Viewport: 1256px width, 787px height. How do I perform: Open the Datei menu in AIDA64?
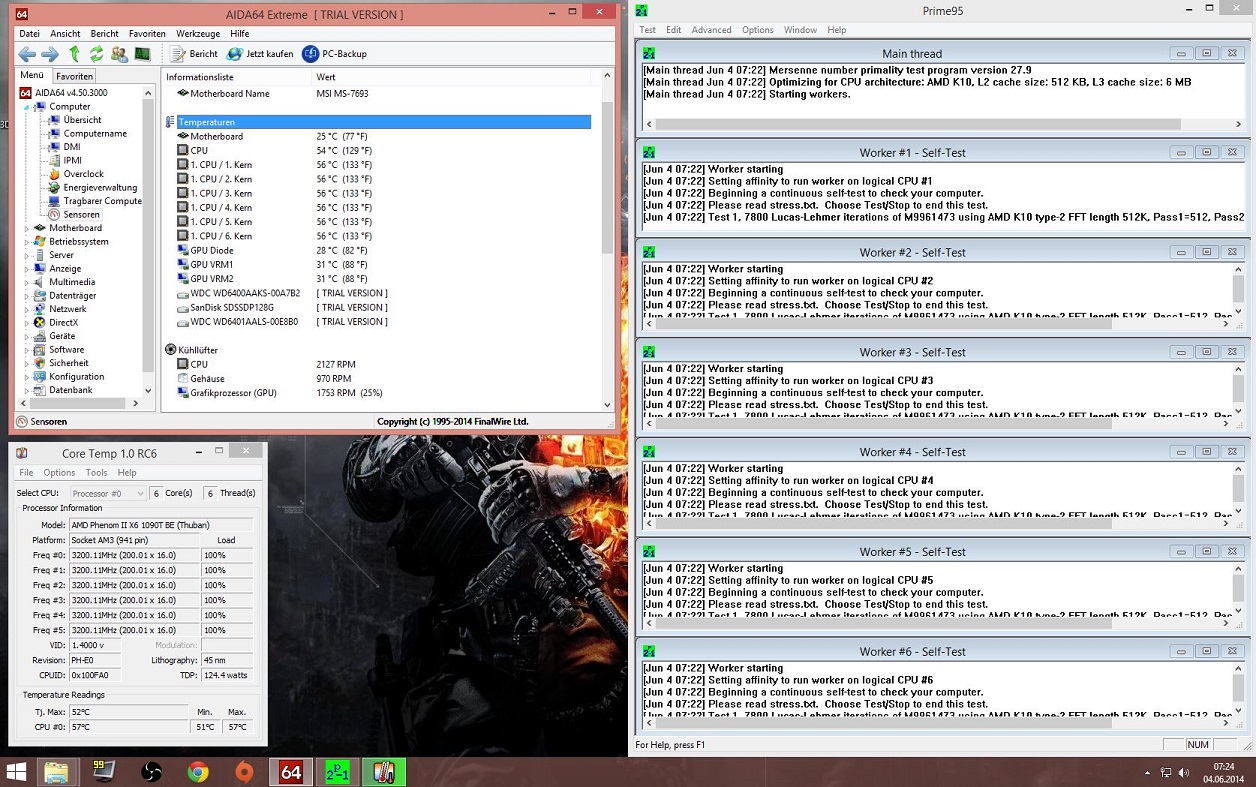[30, 34]
